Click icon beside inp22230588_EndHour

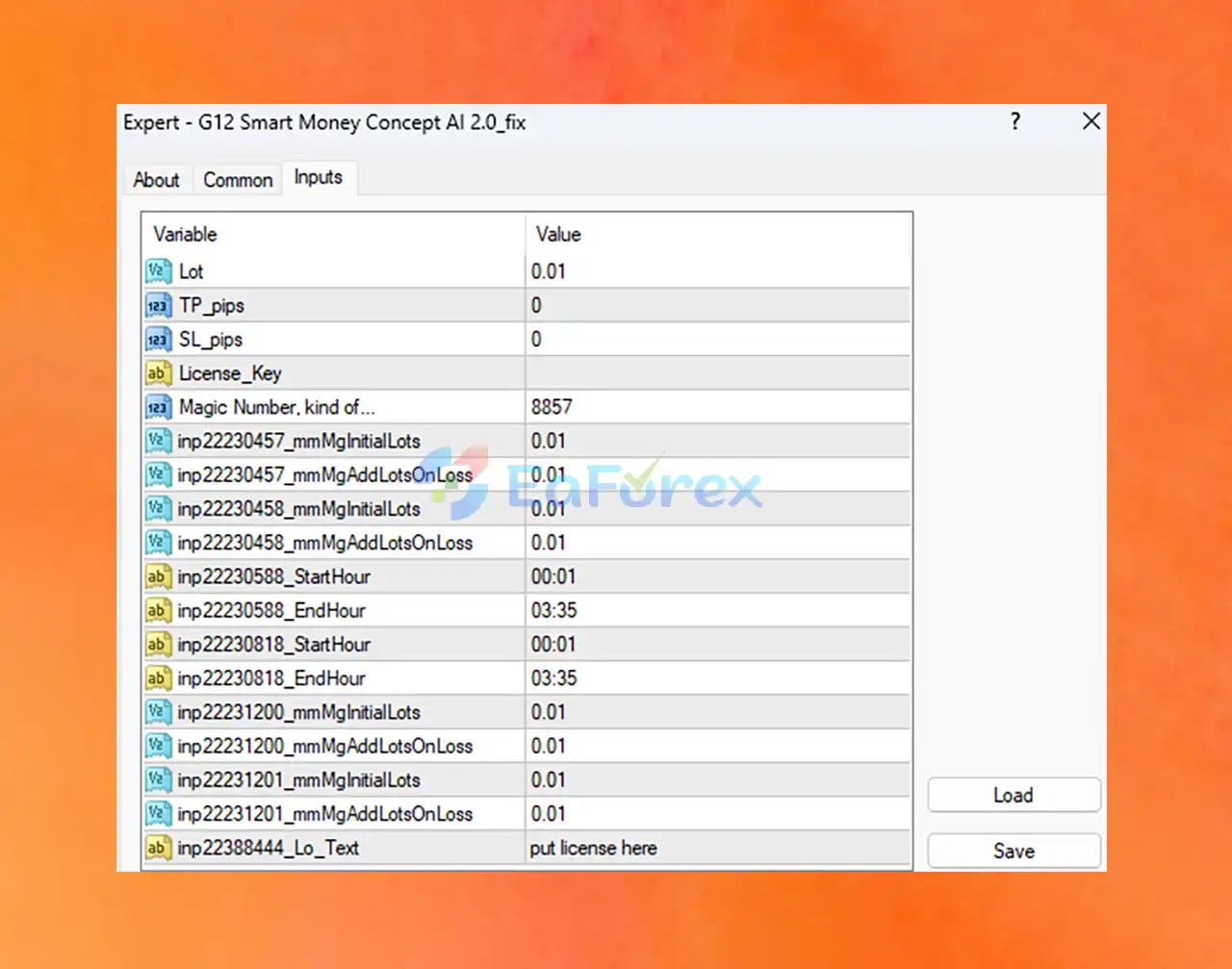click(x=158, y=610)
